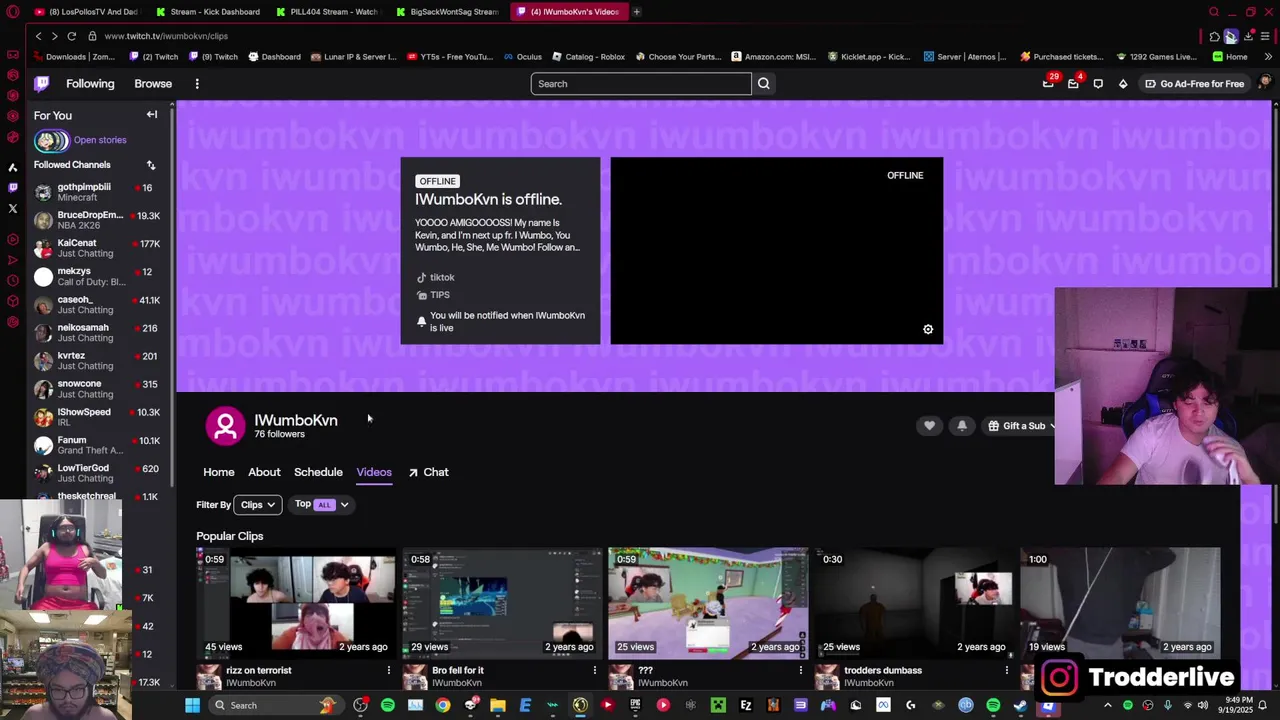This screenshot has height=720, width=1280.
Task: Click Browse in Twitch top nav
Action: (x=153, y=84)
